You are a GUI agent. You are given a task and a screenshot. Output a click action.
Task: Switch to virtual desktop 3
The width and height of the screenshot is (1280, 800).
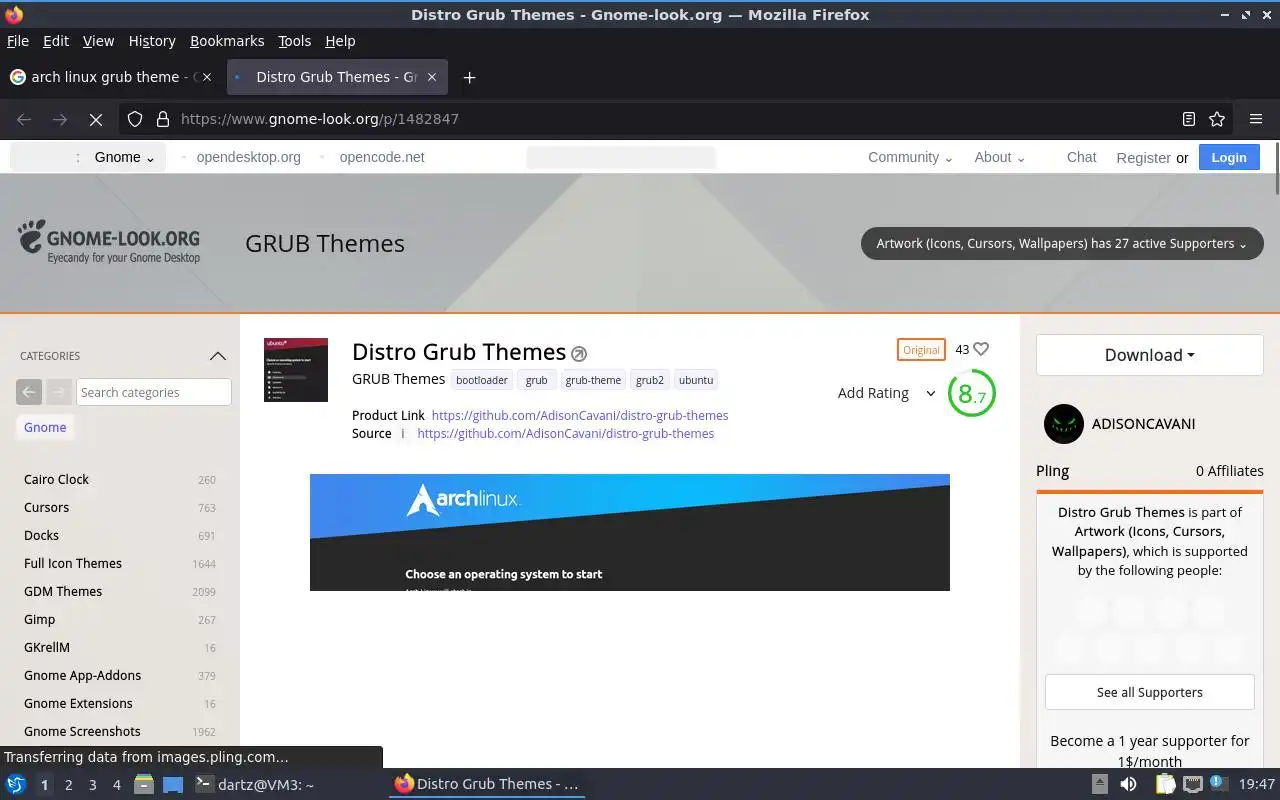point(92,785)
